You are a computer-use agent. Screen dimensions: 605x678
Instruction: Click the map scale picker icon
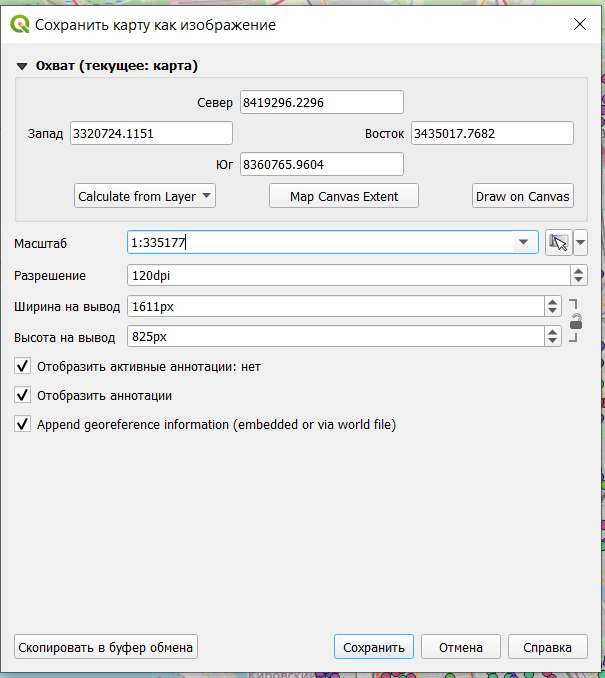click(558, 243)
